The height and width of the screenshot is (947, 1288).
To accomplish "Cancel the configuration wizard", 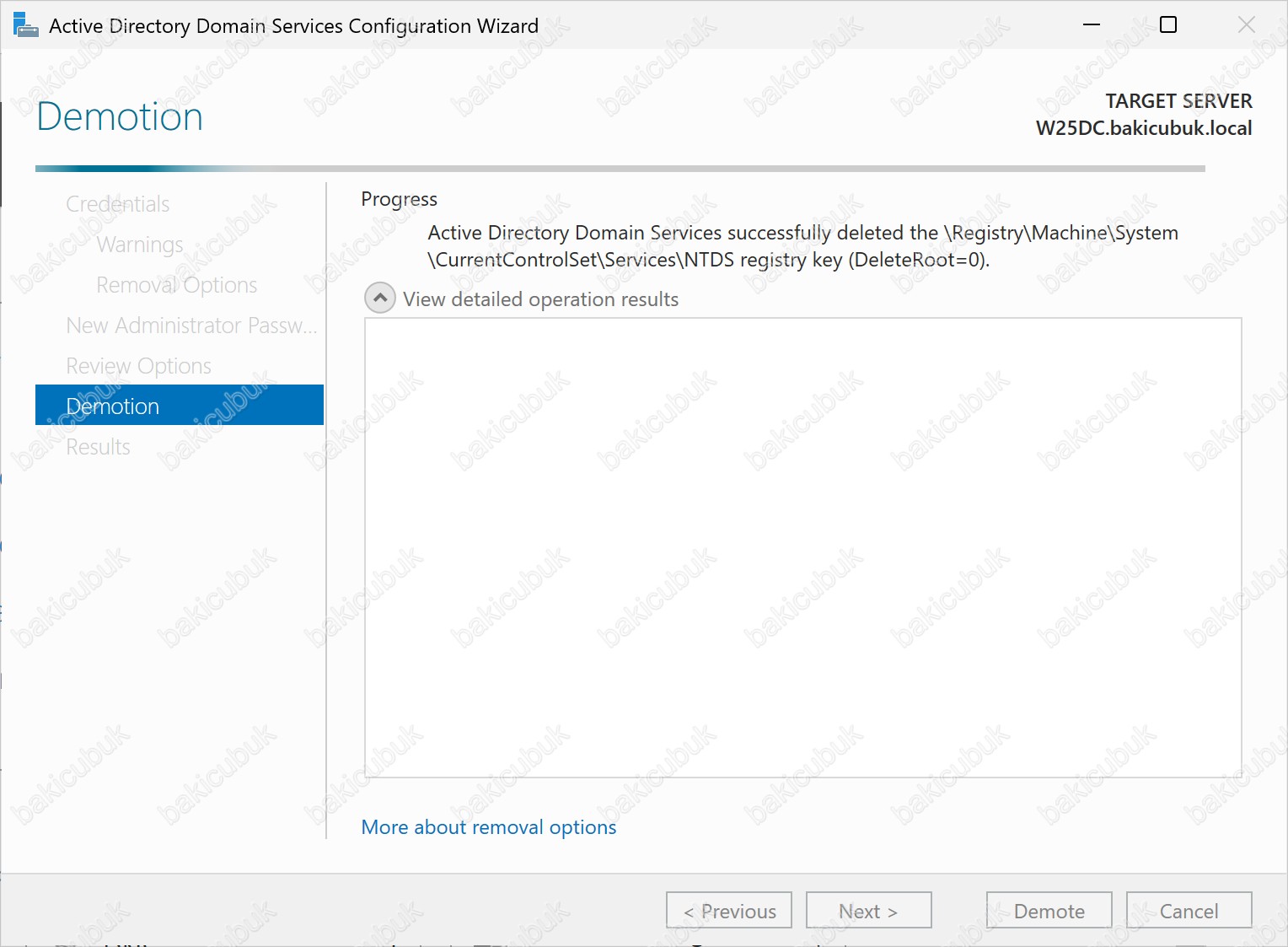I will pyautogui.click(x=1189, y=910).
